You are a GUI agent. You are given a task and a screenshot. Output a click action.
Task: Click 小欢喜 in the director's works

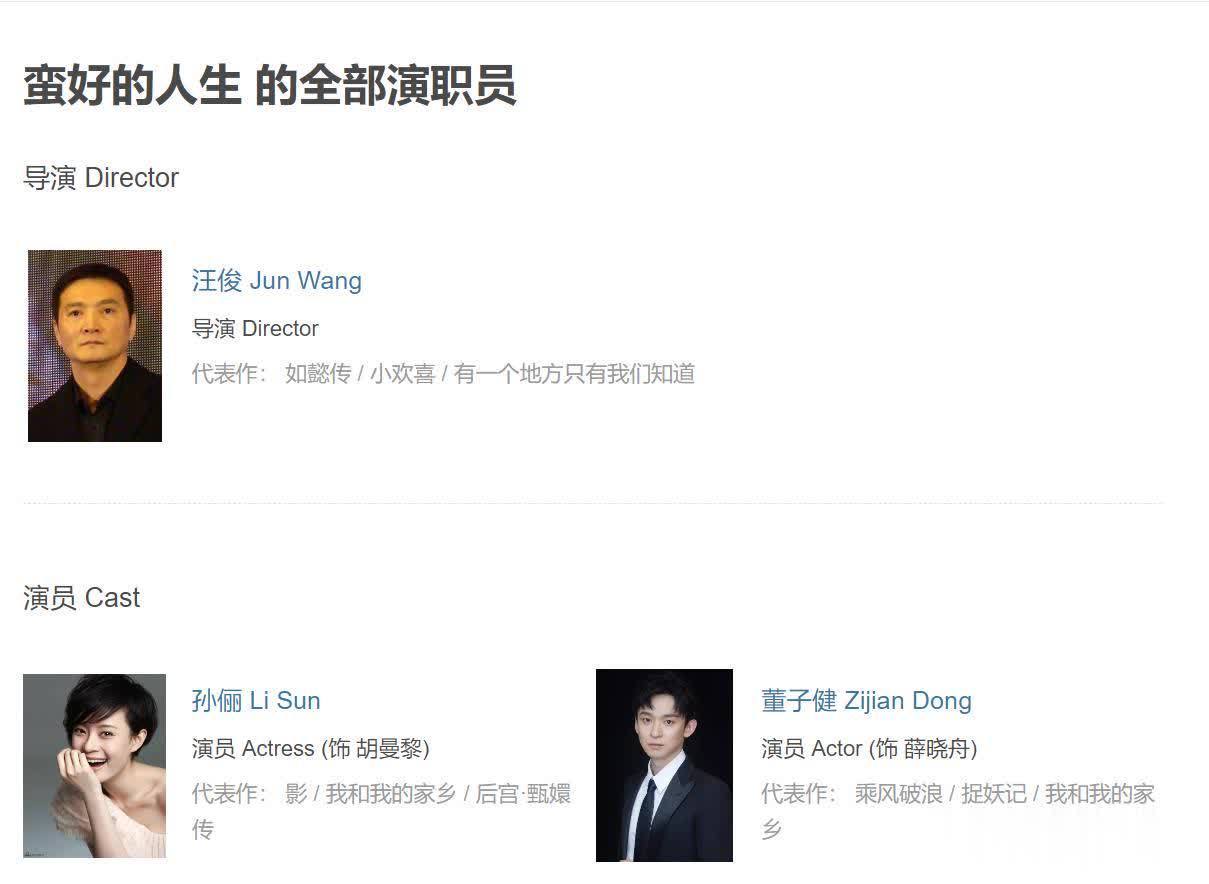coord(403,374)
